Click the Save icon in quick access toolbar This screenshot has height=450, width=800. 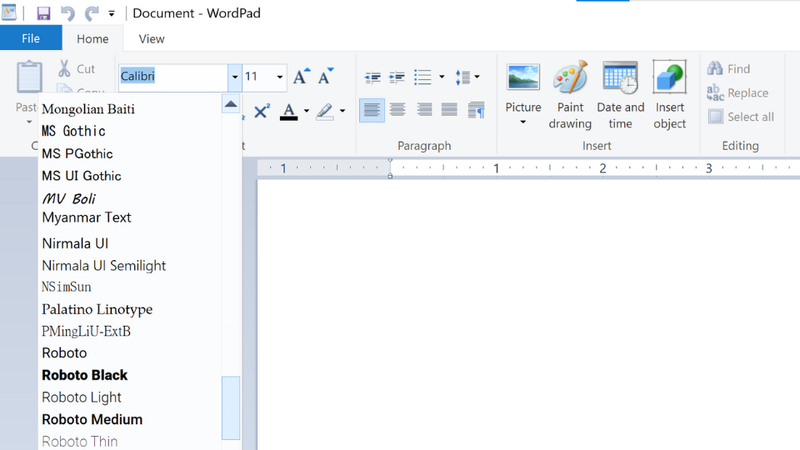pyautogui.click(x=43, y=14)
